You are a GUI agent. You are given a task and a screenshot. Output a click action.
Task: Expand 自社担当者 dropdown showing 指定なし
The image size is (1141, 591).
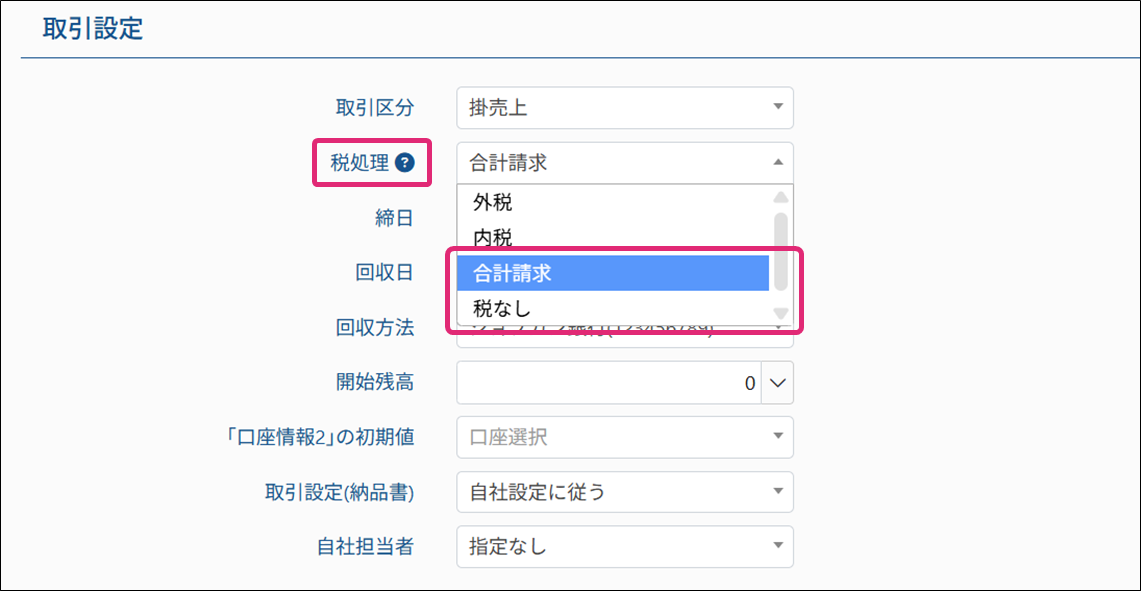point(624,547)
